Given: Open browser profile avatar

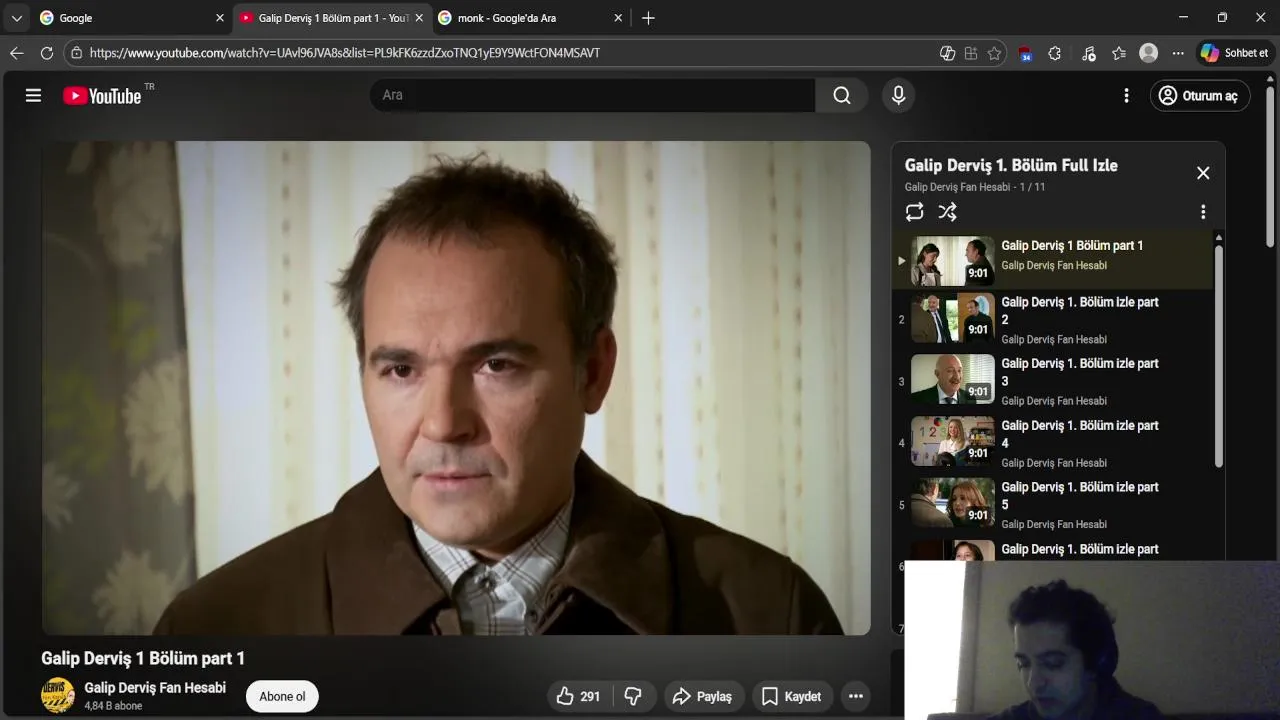Looking at the screenshot, I should coord(1149,53).
